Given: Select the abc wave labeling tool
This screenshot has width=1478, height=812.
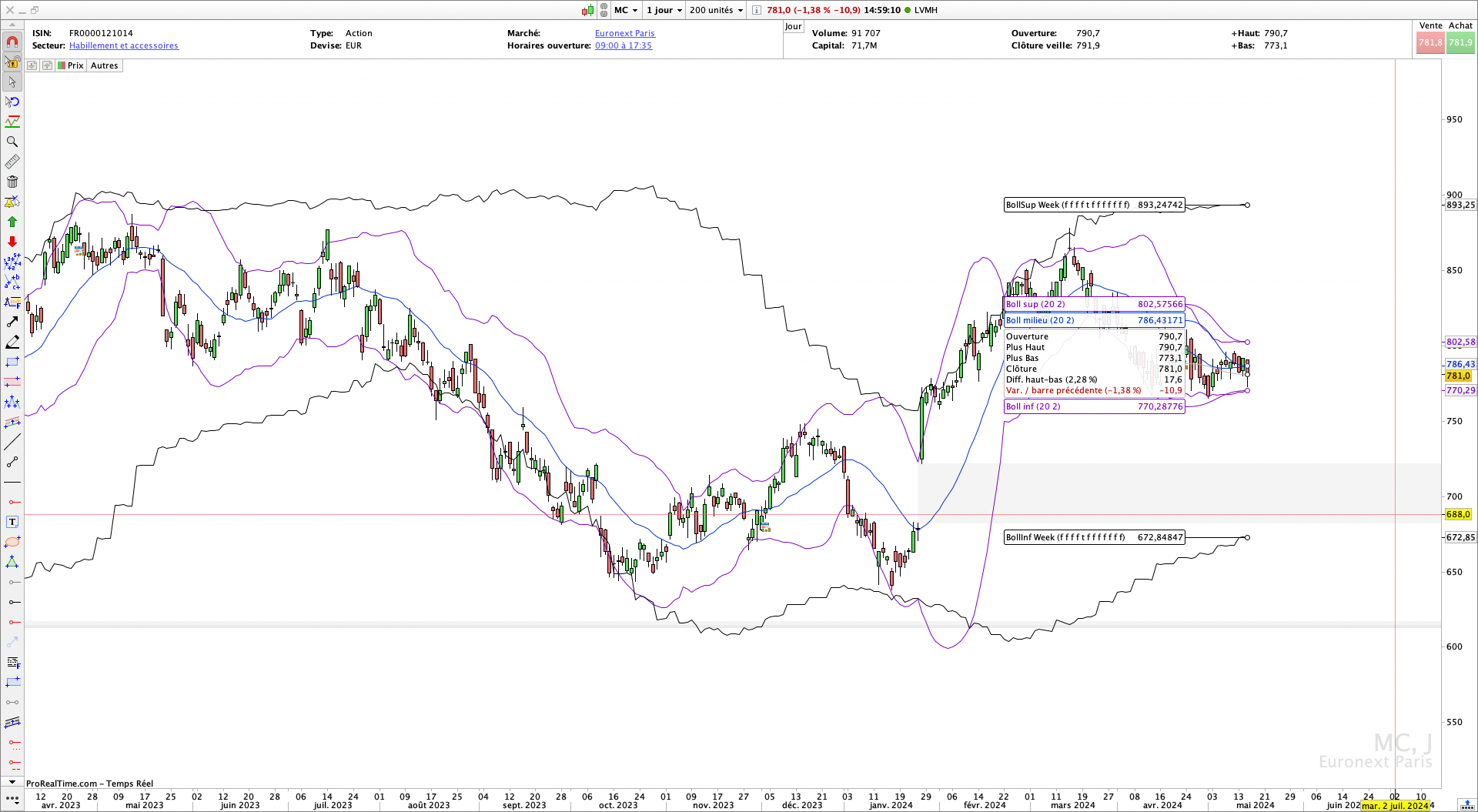Looking at the screenshot, I should click(12, 282).
